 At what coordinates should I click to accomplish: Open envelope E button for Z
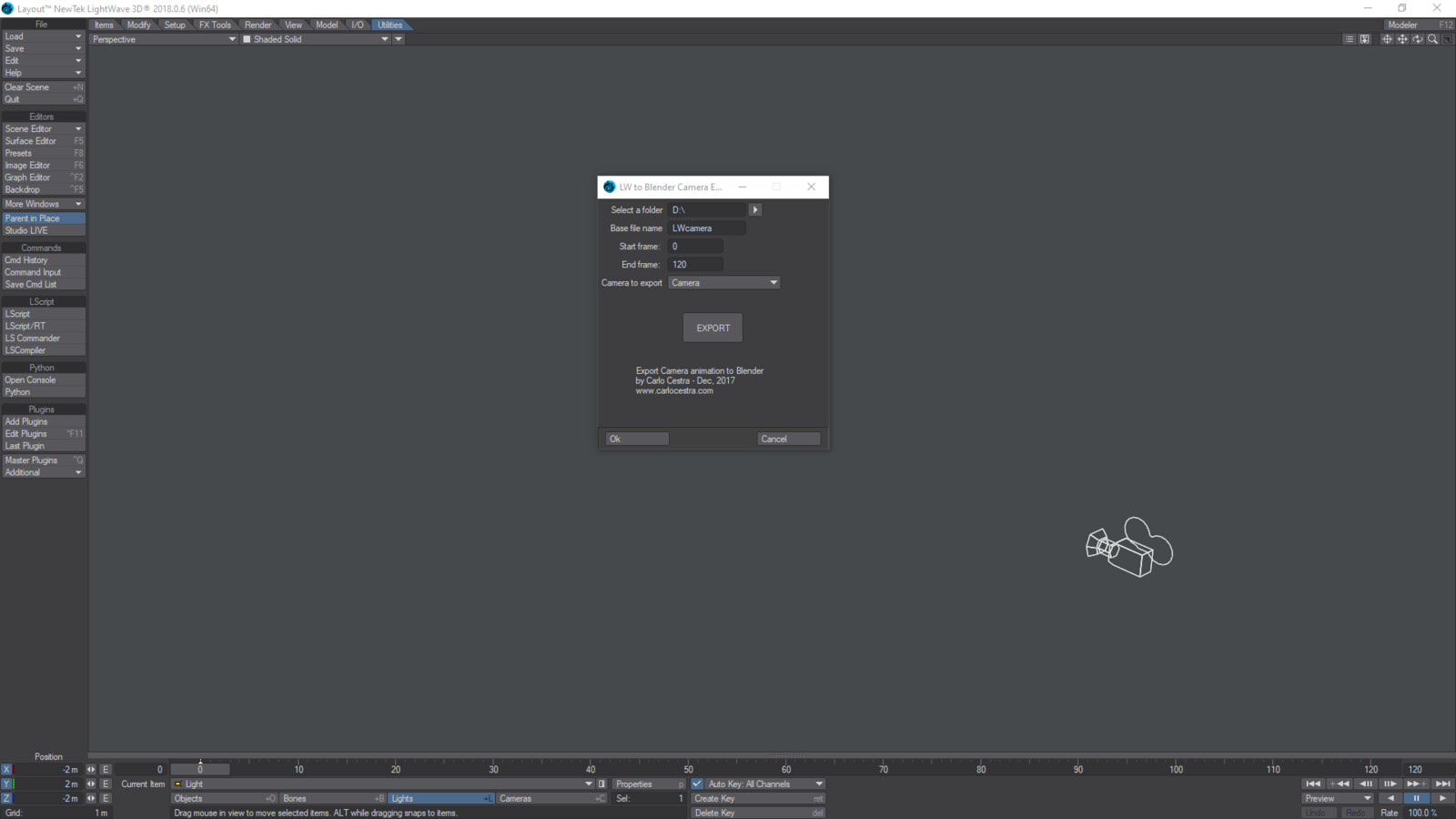point(106,798)
